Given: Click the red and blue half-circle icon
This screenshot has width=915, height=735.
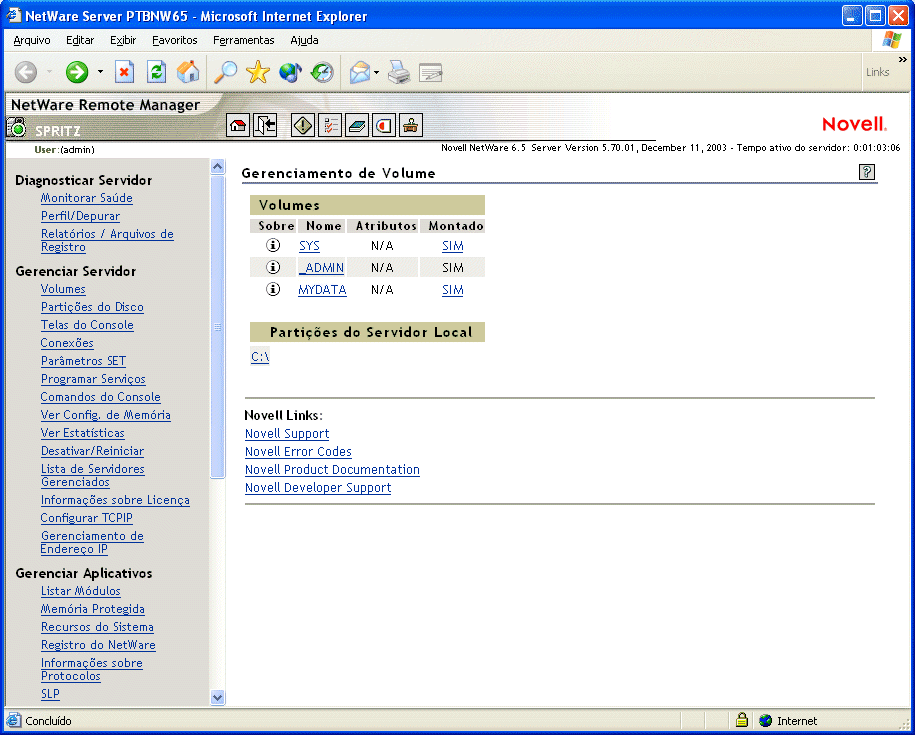Looking at the screenshot, I should 384,125.
